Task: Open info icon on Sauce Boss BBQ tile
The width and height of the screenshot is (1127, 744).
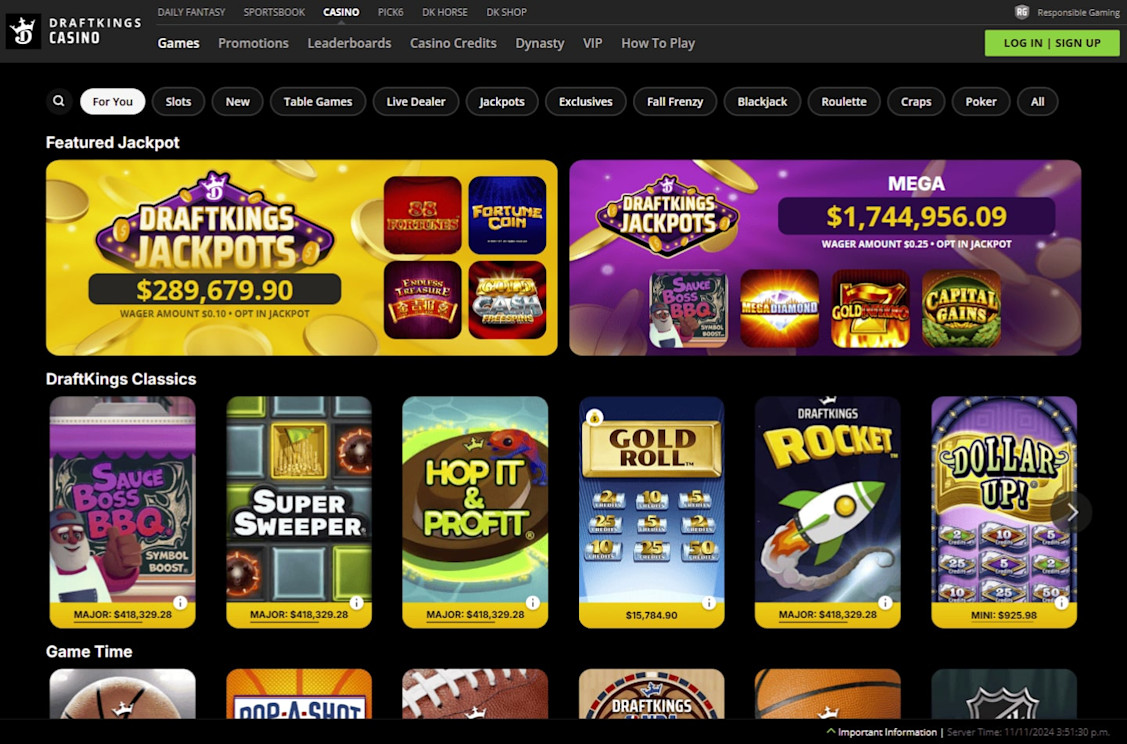Action: click(x=180, y=602)
